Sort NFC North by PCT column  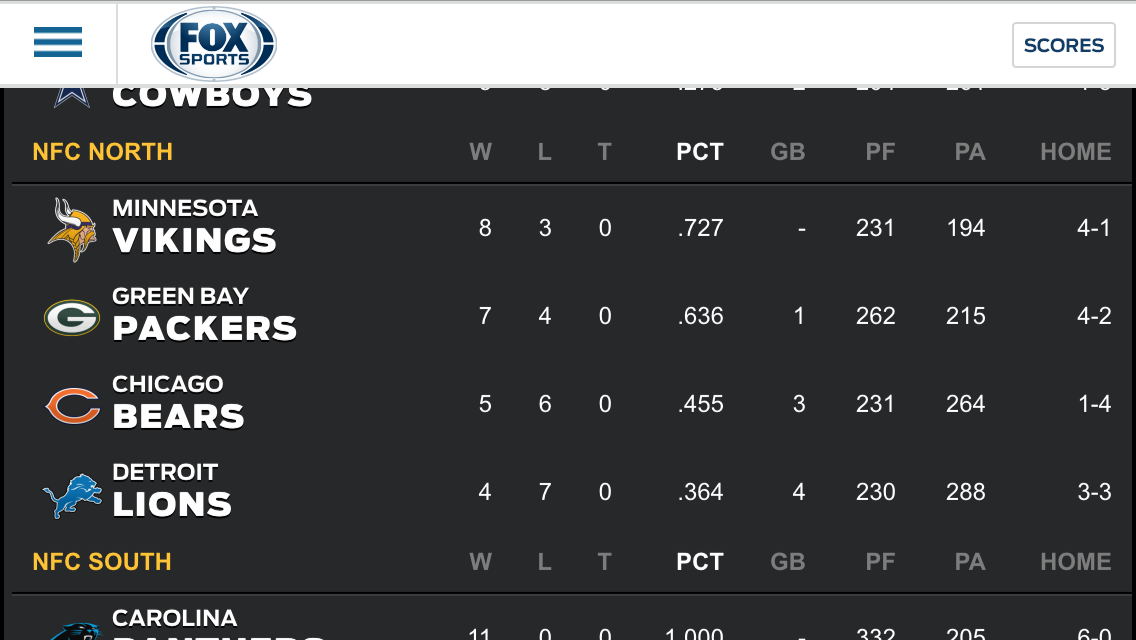tap(700, 151)
